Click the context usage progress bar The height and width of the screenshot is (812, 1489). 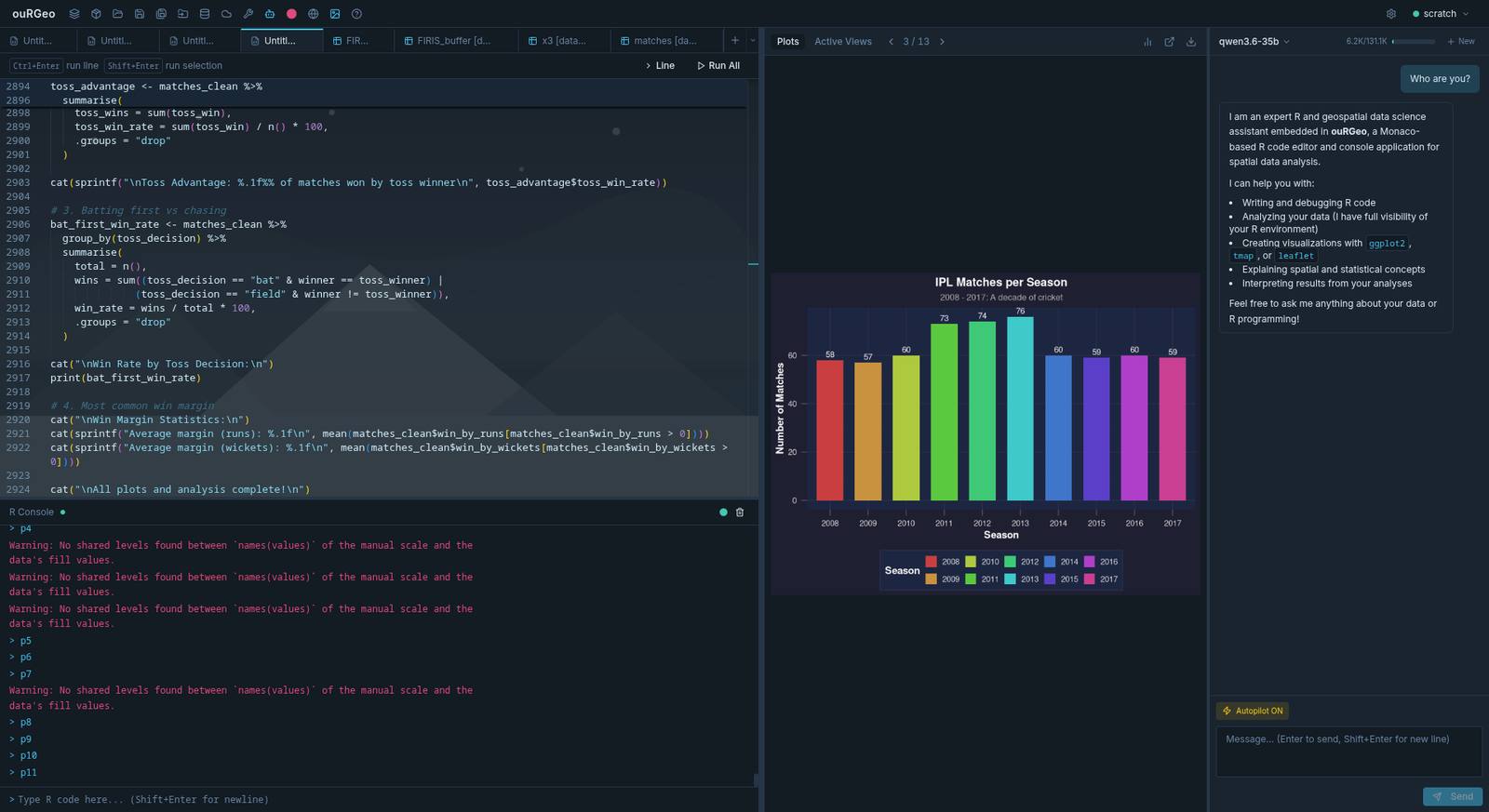pos(1413,42)
